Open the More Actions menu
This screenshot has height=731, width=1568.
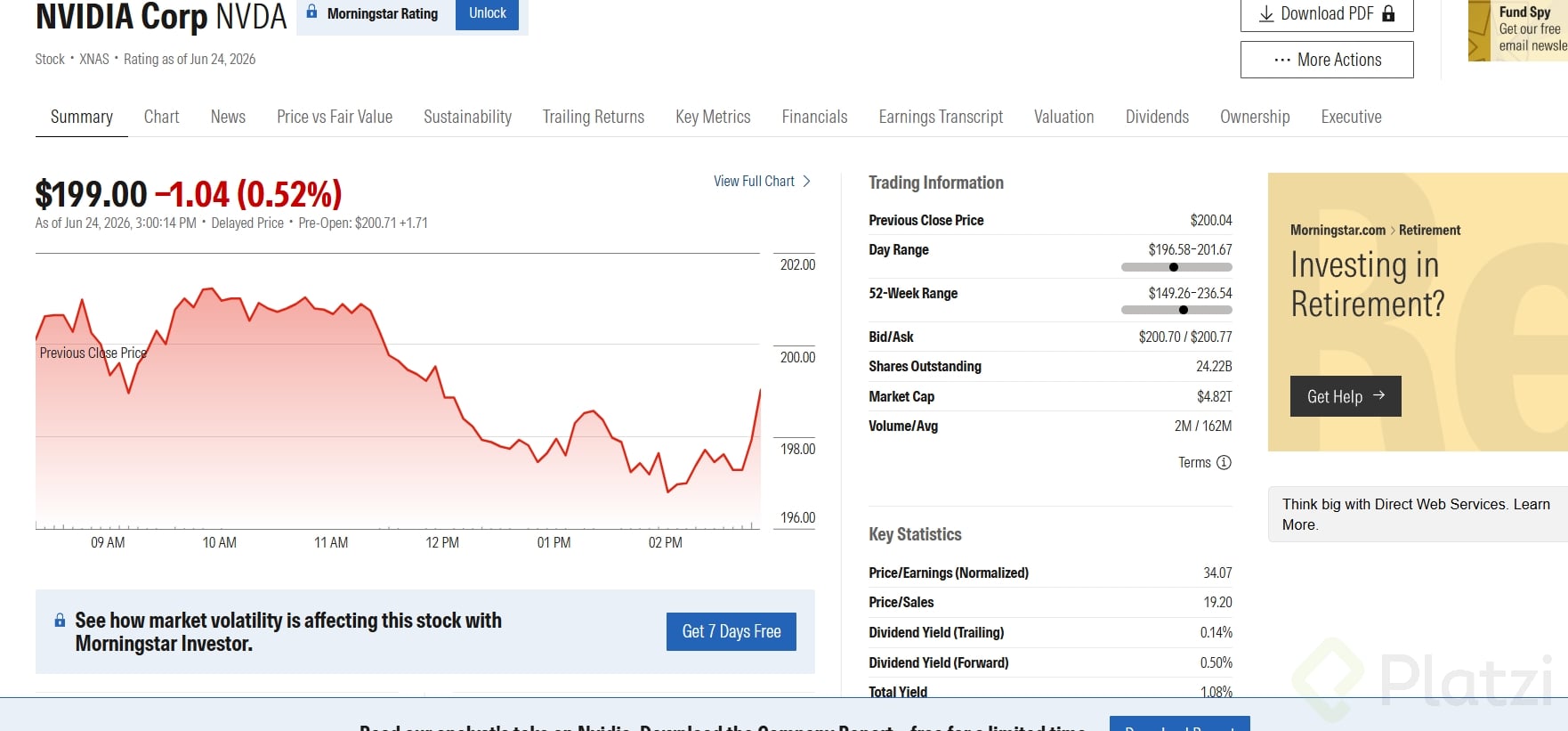tap(1327, 60)
